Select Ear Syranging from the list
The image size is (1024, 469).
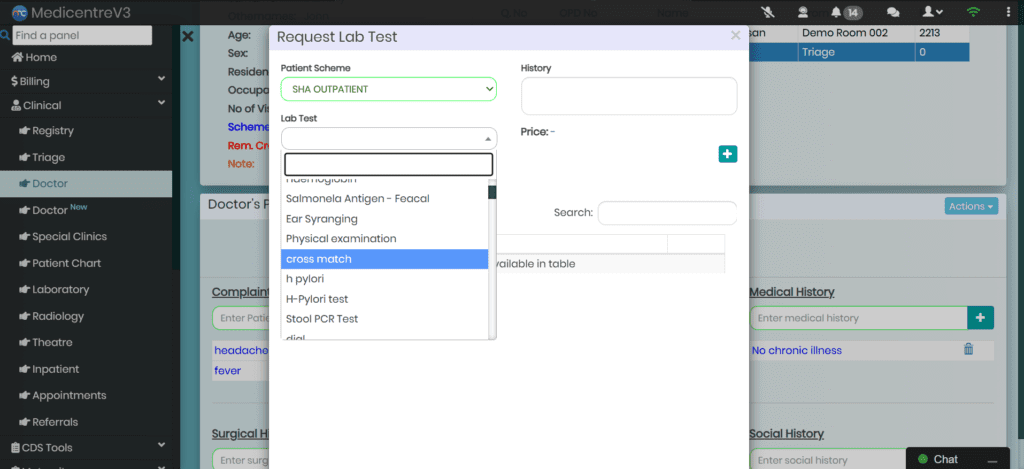coord(385,219)
